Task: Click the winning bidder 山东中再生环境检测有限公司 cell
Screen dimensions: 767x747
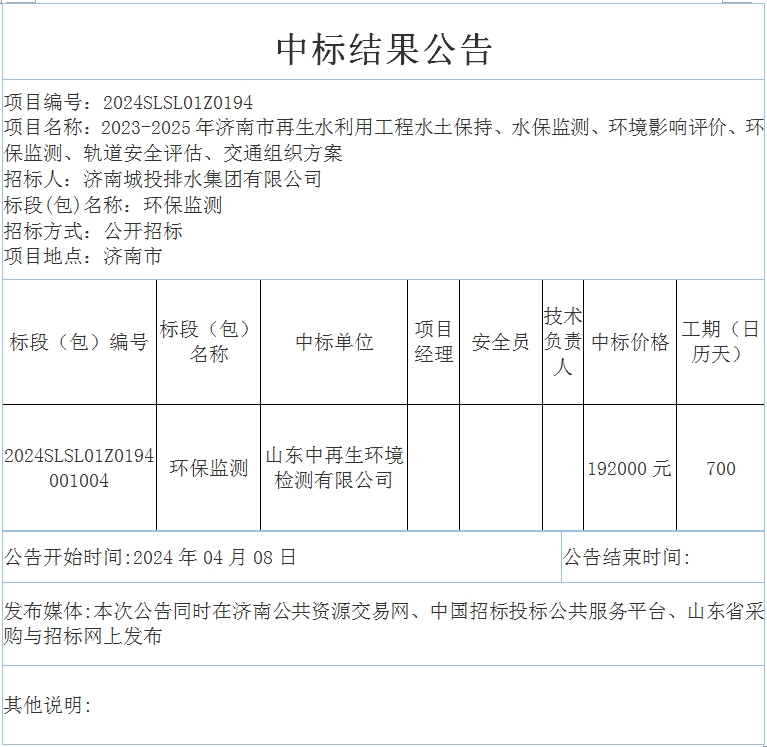Action: tap(334, 468)
